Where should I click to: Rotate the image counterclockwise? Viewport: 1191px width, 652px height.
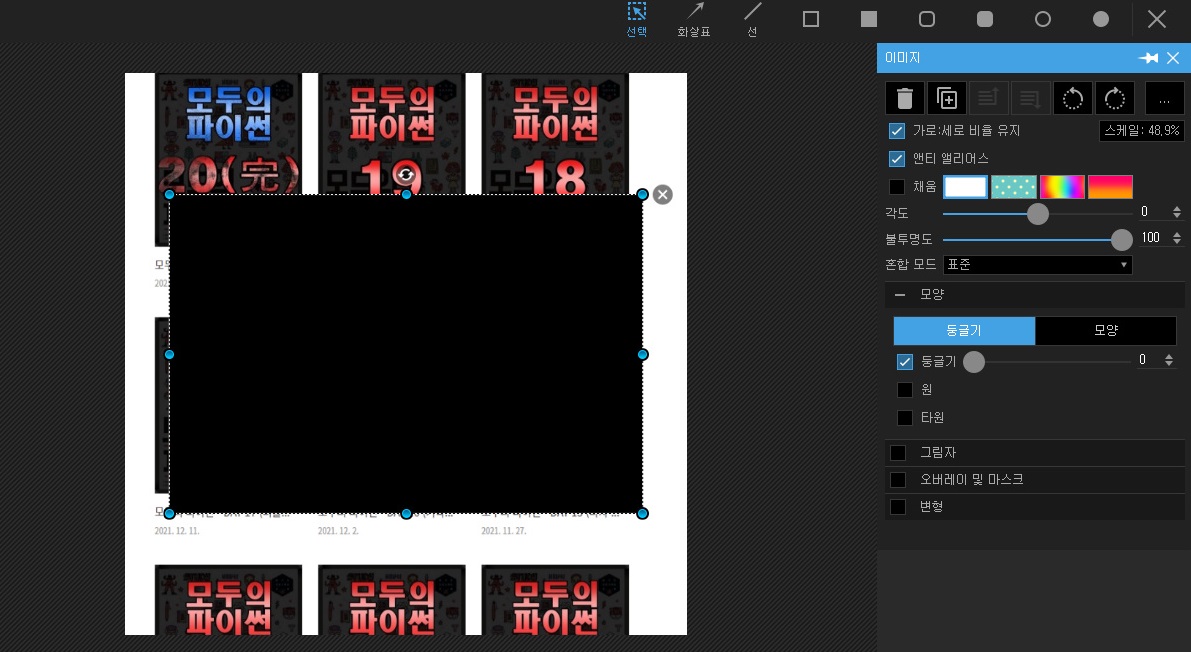(x=1073, y=98)
